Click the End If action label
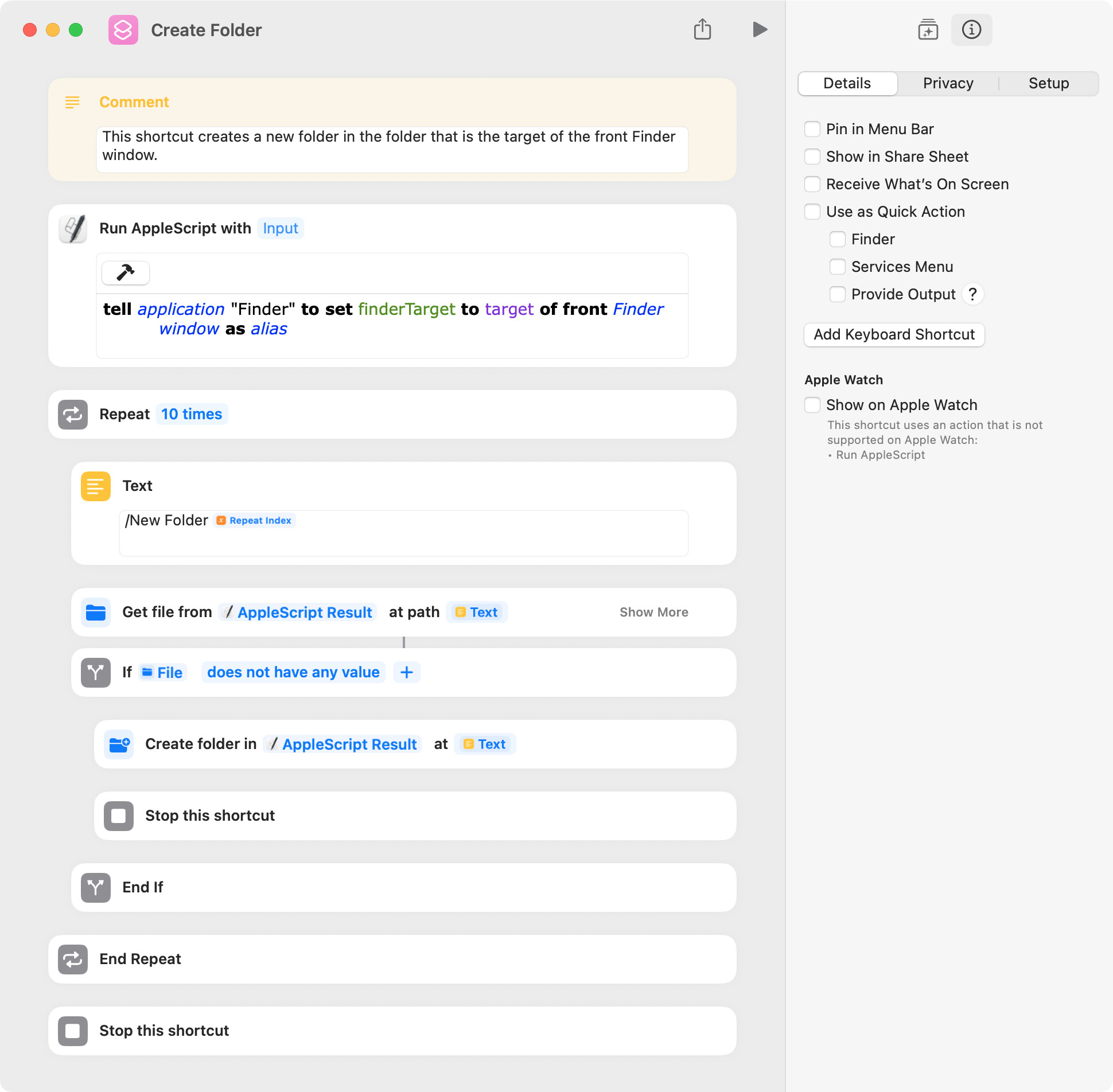1113x1092 pixels. click(142, 887)
